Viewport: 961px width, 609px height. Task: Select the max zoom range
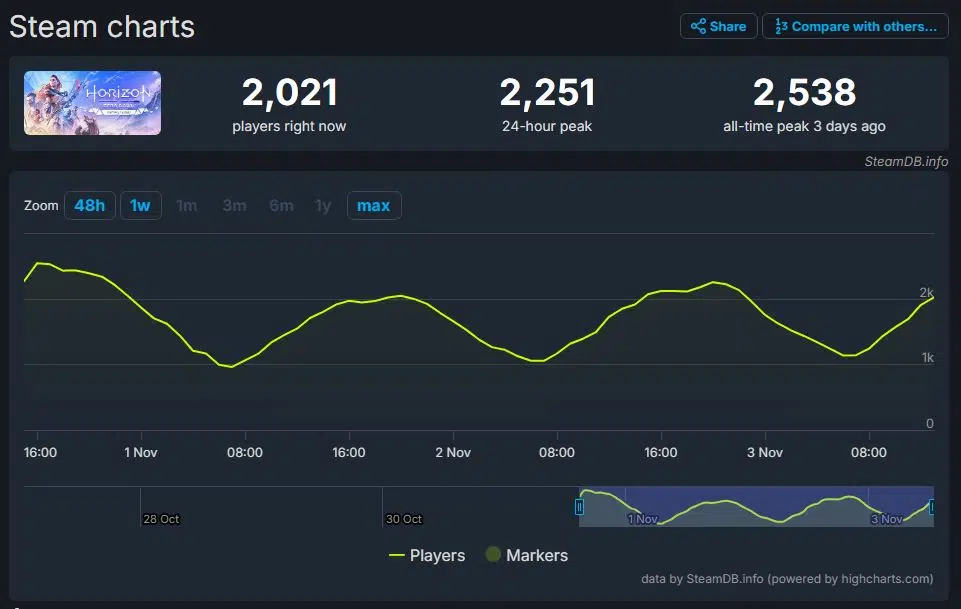point(374,205)
